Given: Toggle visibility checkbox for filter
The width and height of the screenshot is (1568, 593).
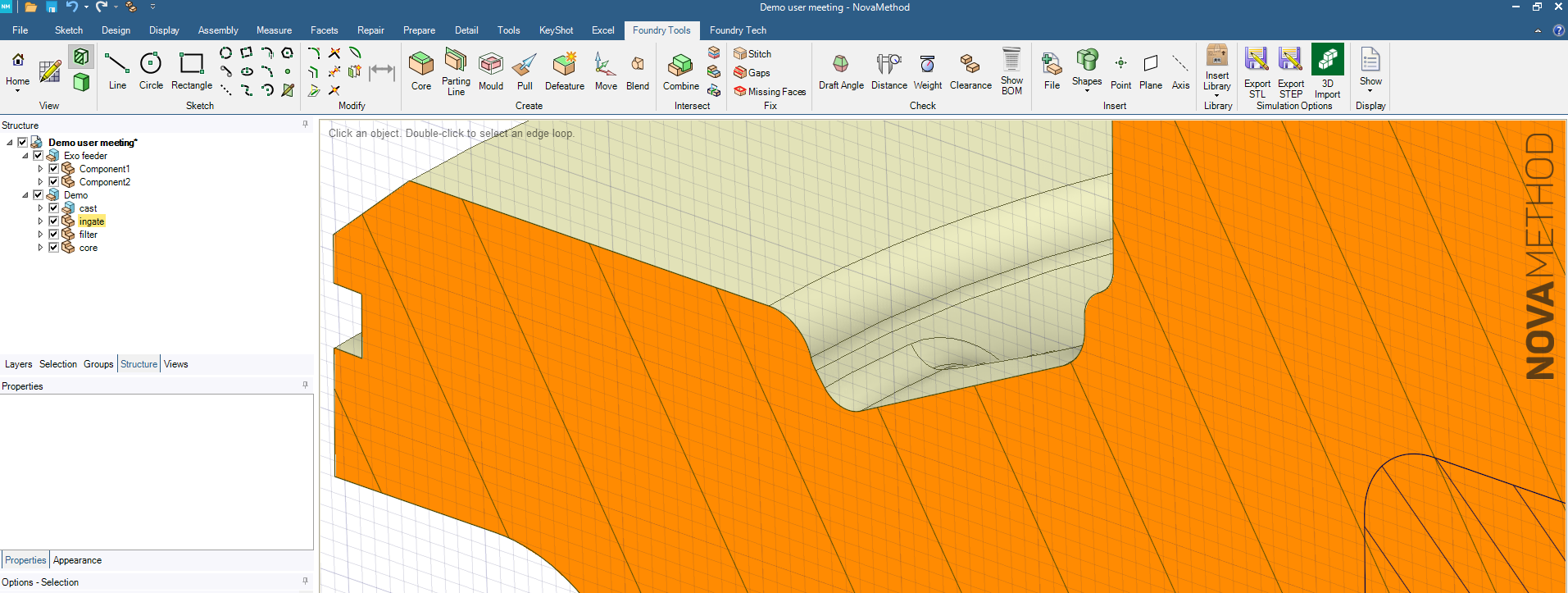Looking at the screenshot, I should click(x=53, y=235).
